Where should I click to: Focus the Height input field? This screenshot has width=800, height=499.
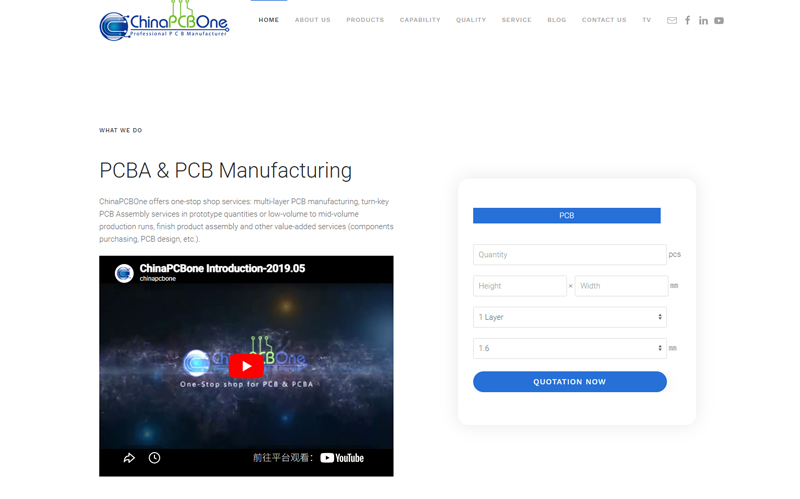[x=519, y=286]
